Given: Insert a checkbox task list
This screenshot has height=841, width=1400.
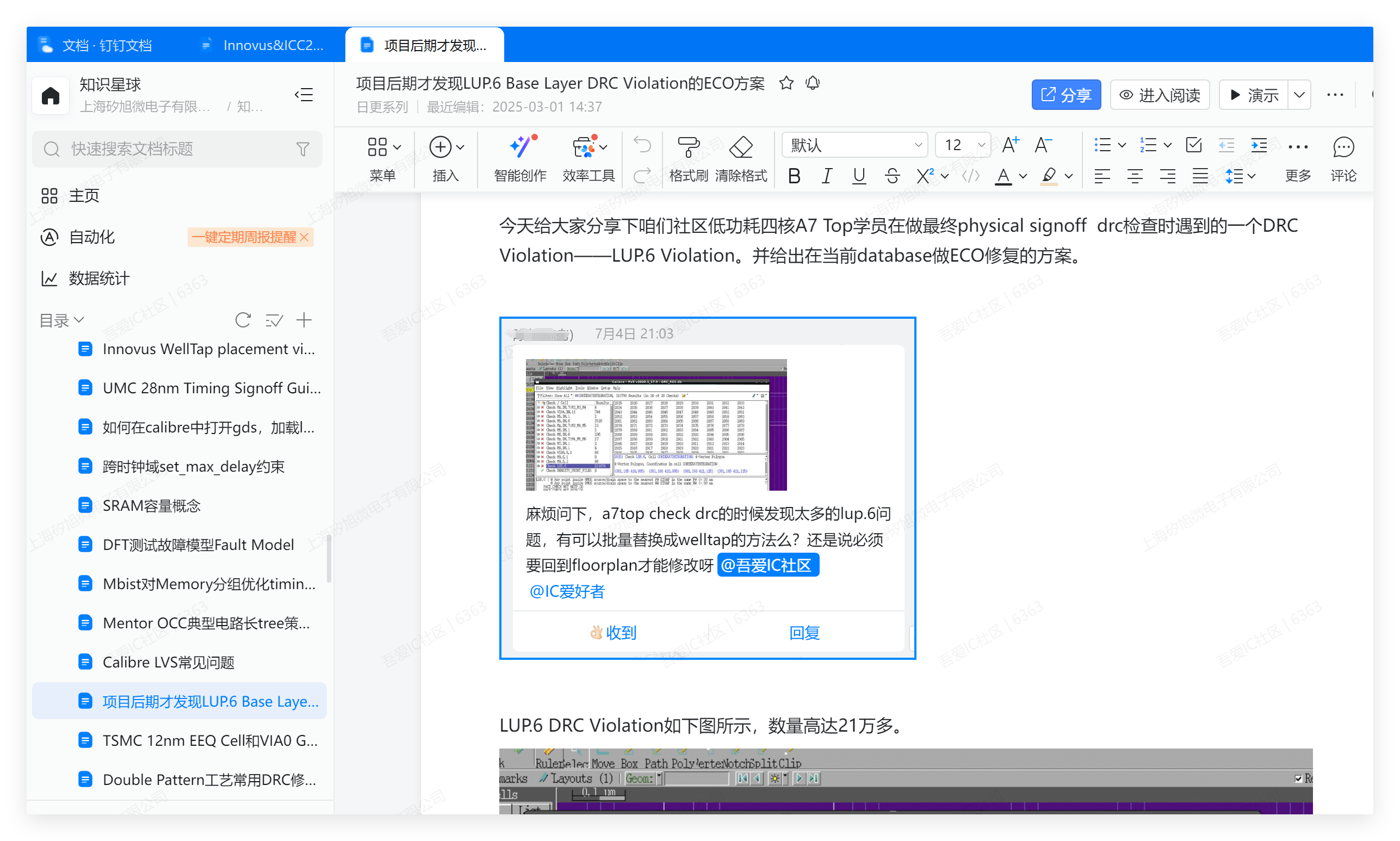Looking at the screenshot, I should point(1194,145).
